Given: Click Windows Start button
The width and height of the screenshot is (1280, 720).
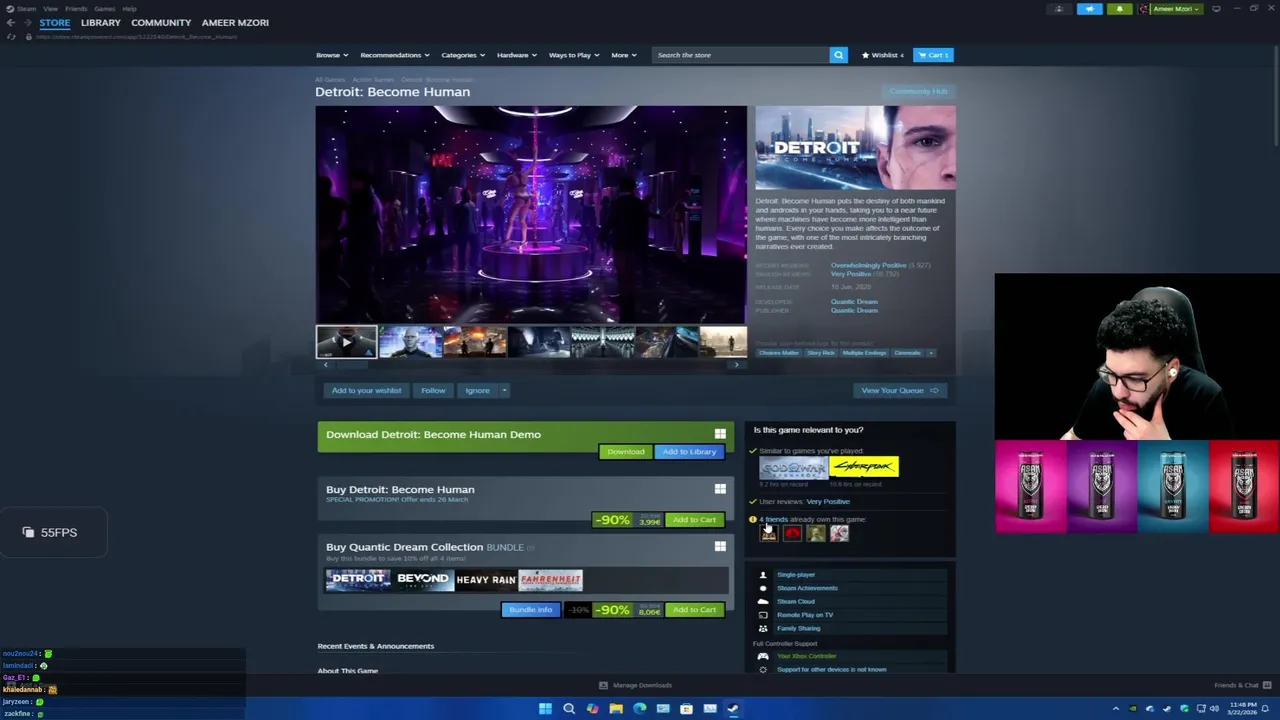Looking at the screenshot, I should (545, 709).
